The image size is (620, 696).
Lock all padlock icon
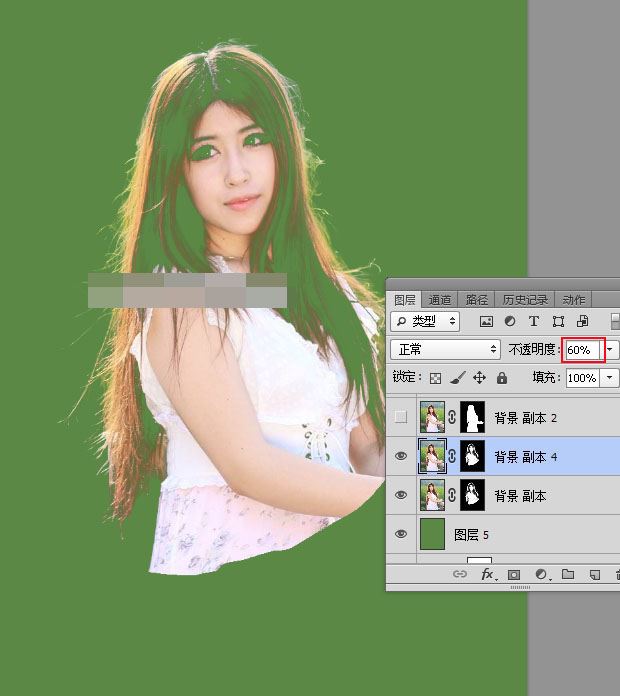pos(502,378)
